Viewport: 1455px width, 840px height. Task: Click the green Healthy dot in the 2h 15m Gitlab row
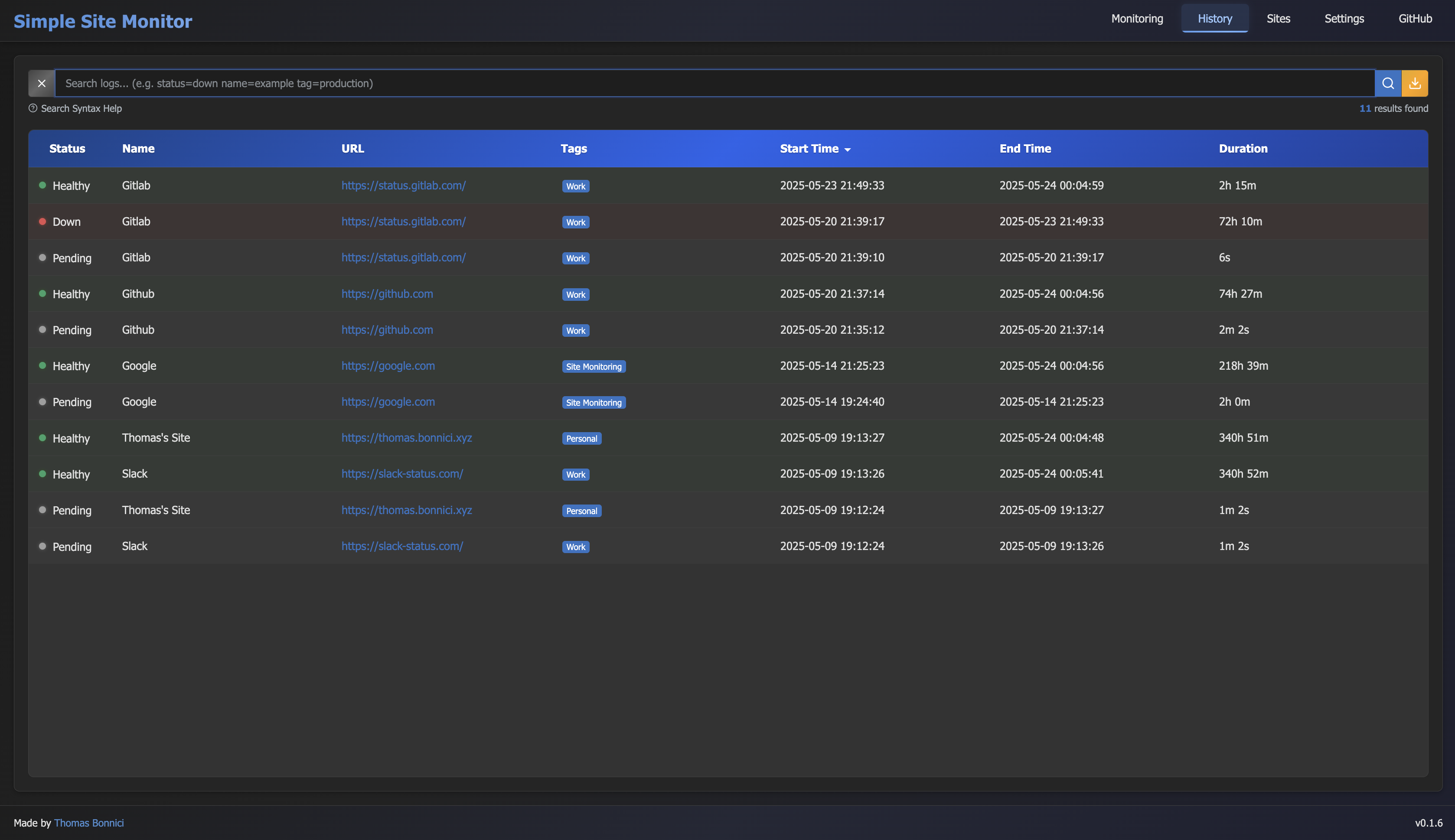point(42,185)
